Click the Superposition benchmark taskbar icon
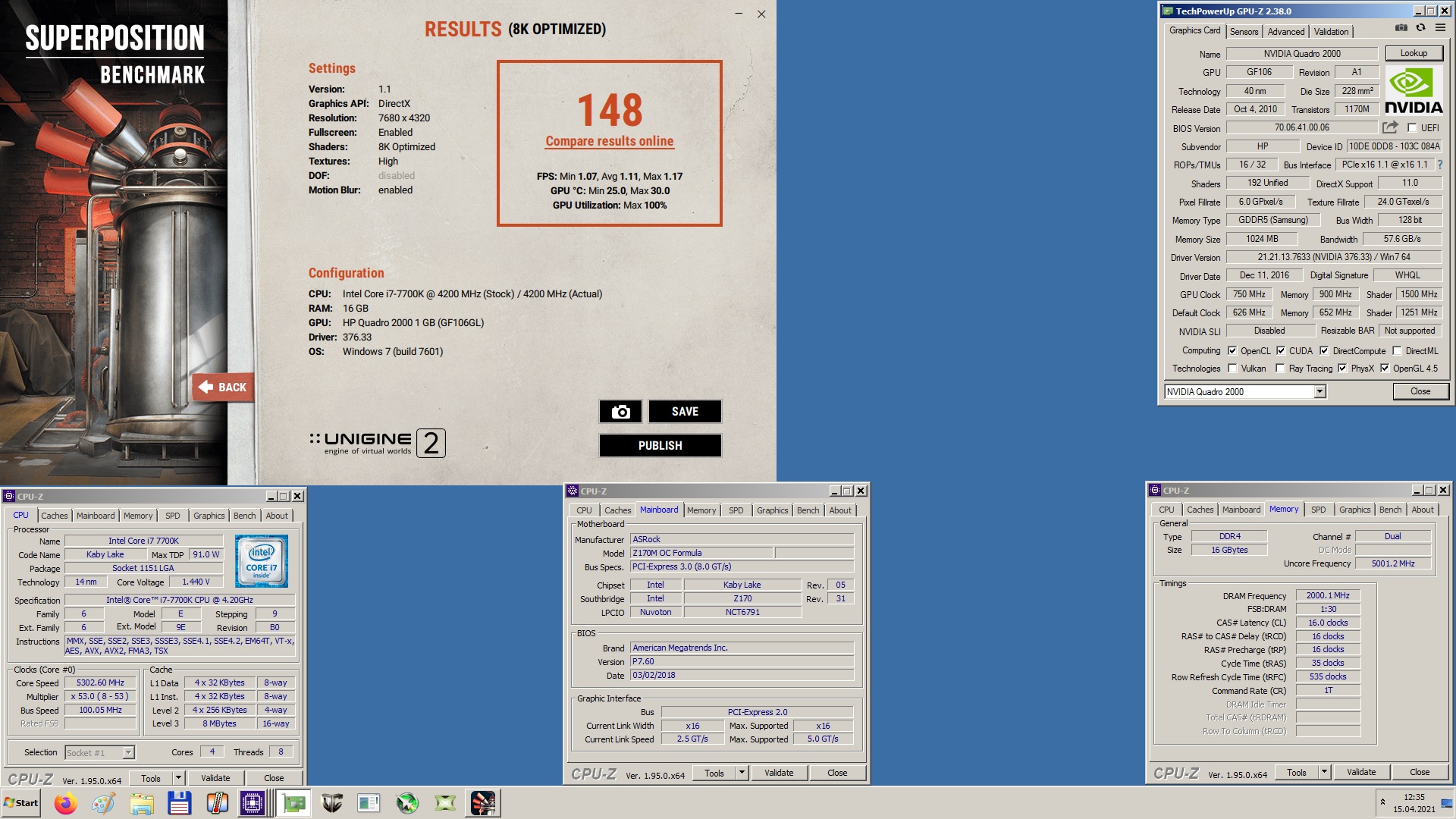This screenshot has width=1456, height=819. (x=483, y=803)
